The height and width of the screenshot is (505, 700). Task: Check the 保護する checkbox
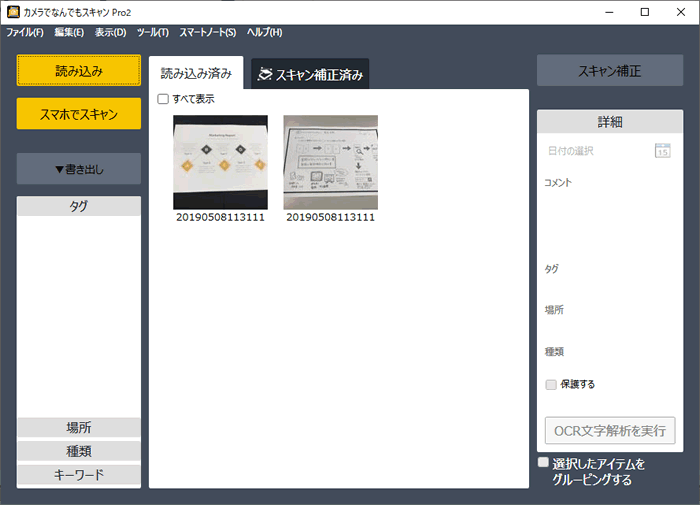551,384
